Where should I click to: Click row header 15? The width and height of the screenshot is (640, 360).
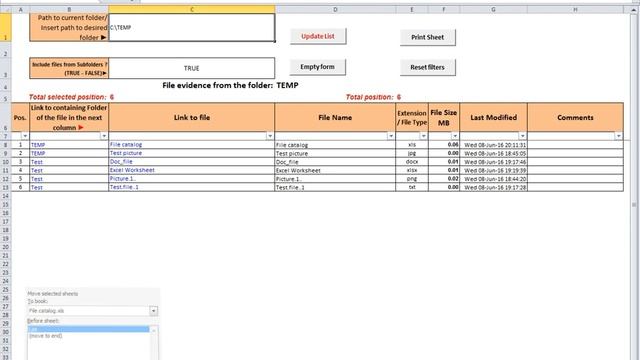5,204
